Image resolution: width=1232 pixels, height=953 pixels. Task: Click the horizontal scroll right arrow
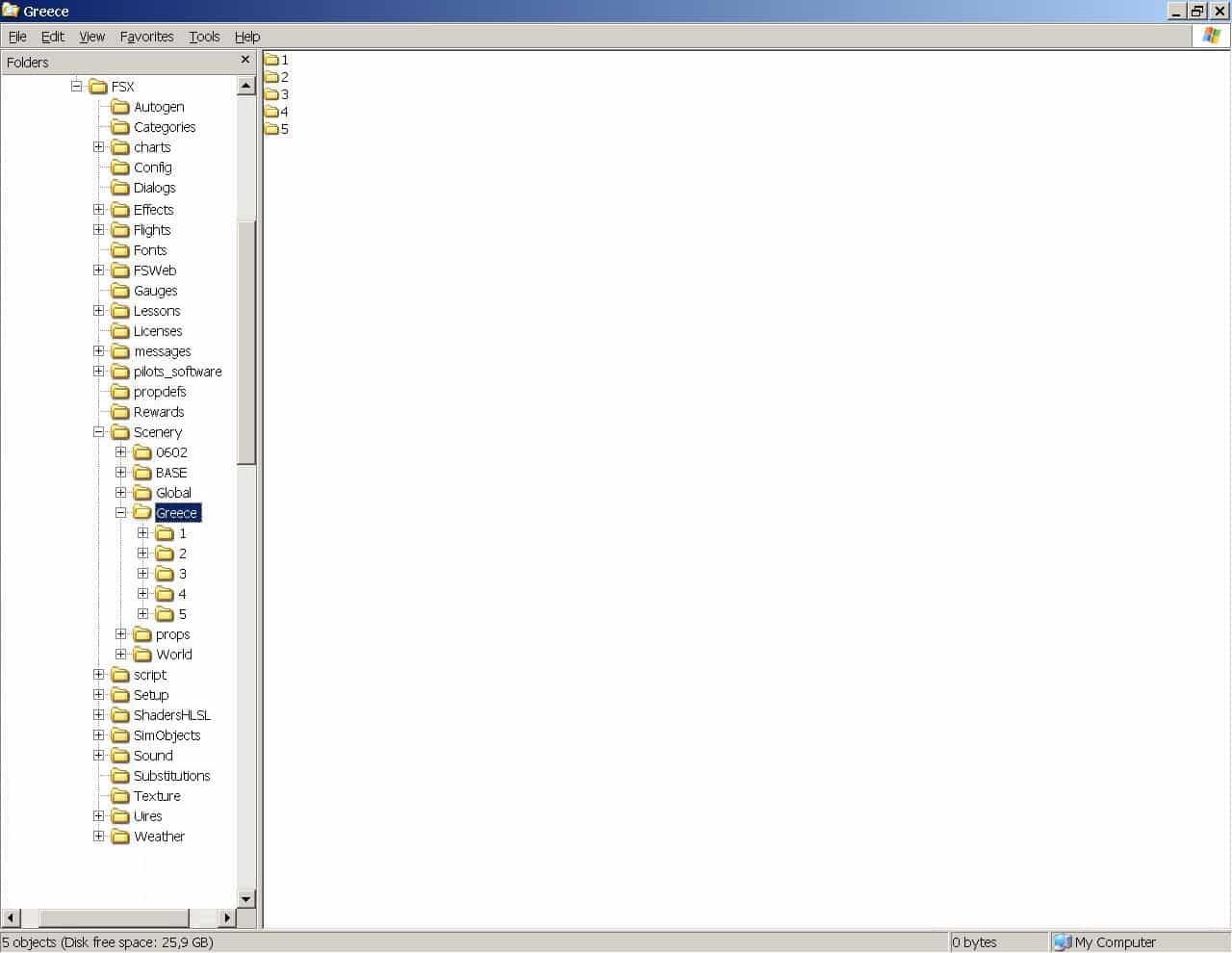(227, 917)
